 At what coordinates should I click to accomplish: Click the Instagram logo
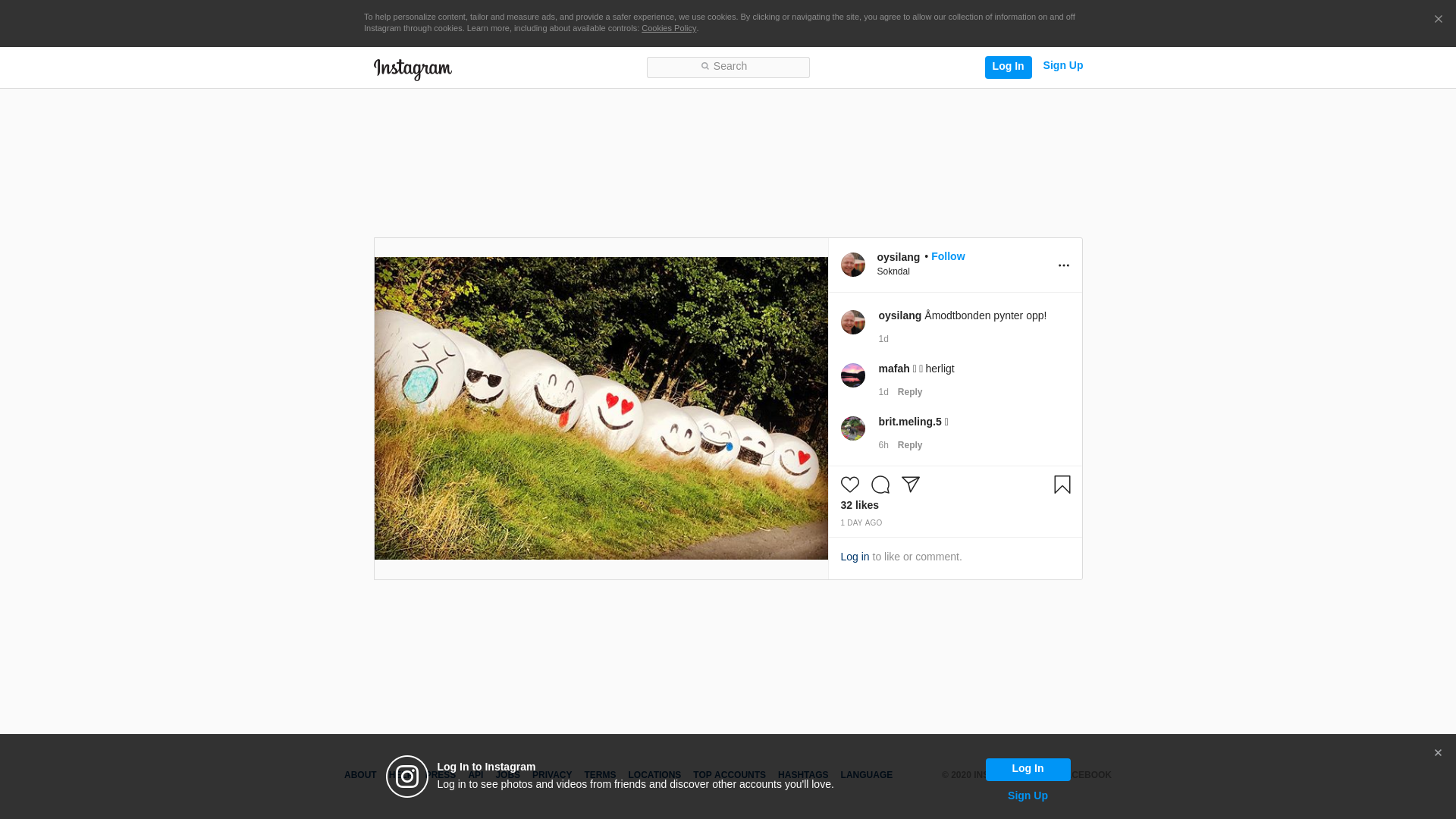(x=413, y=69)
